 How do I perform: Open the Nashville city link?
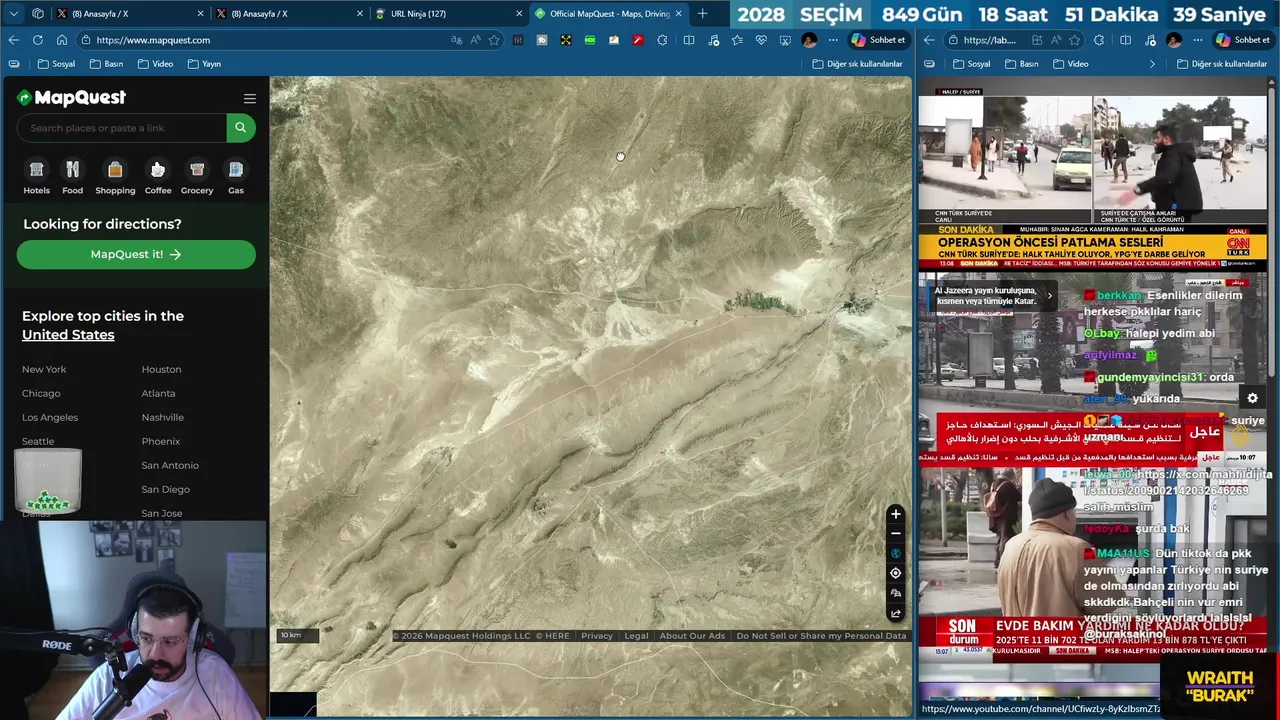tap(162, 417)
